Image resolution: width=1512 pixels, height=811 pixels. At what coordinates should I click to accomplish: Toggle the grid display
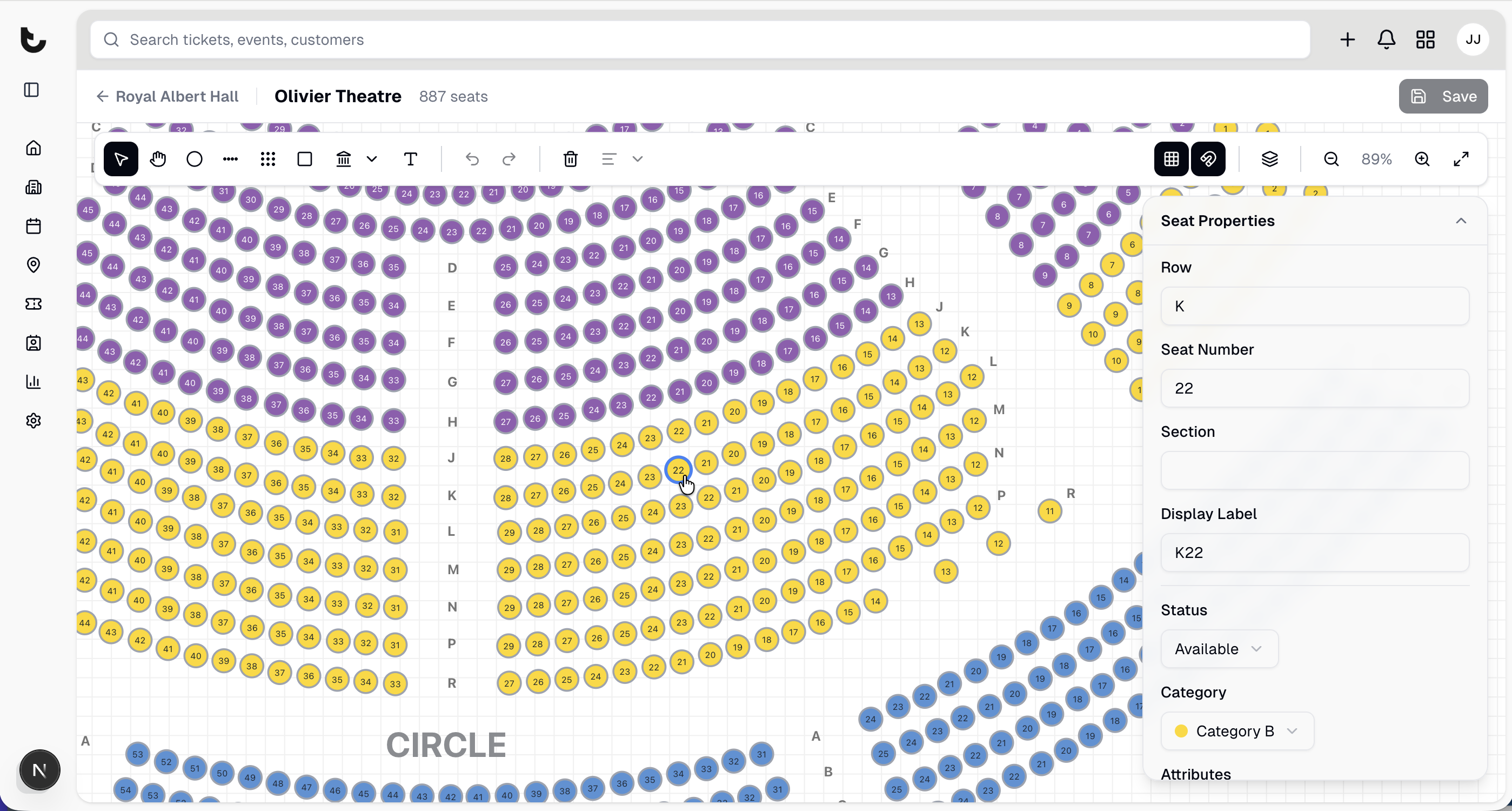click(x=1170, y=158)
